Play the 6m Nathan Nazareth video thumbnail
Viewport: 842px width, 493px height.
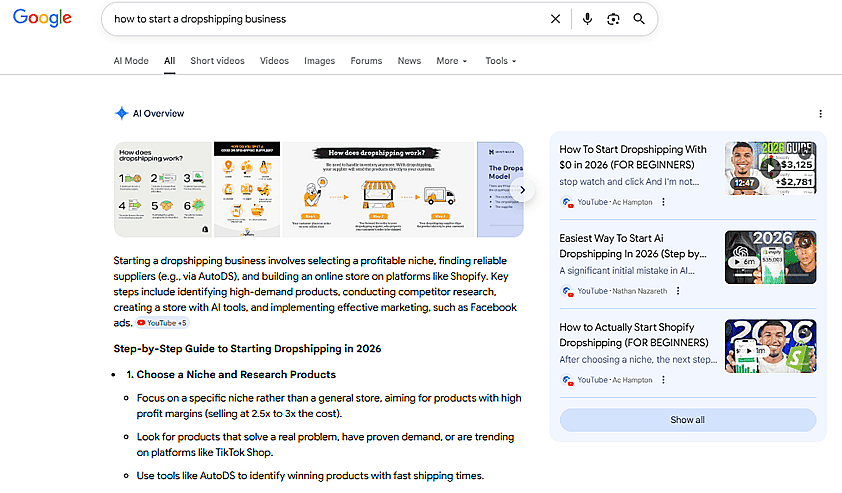coord(770,257)
